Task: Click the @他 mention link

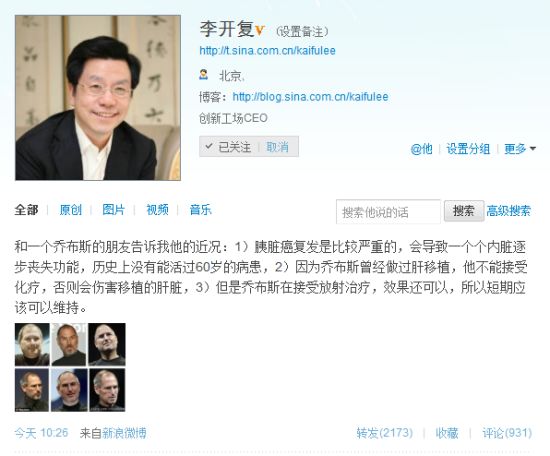Action: [x=421, y=149]
